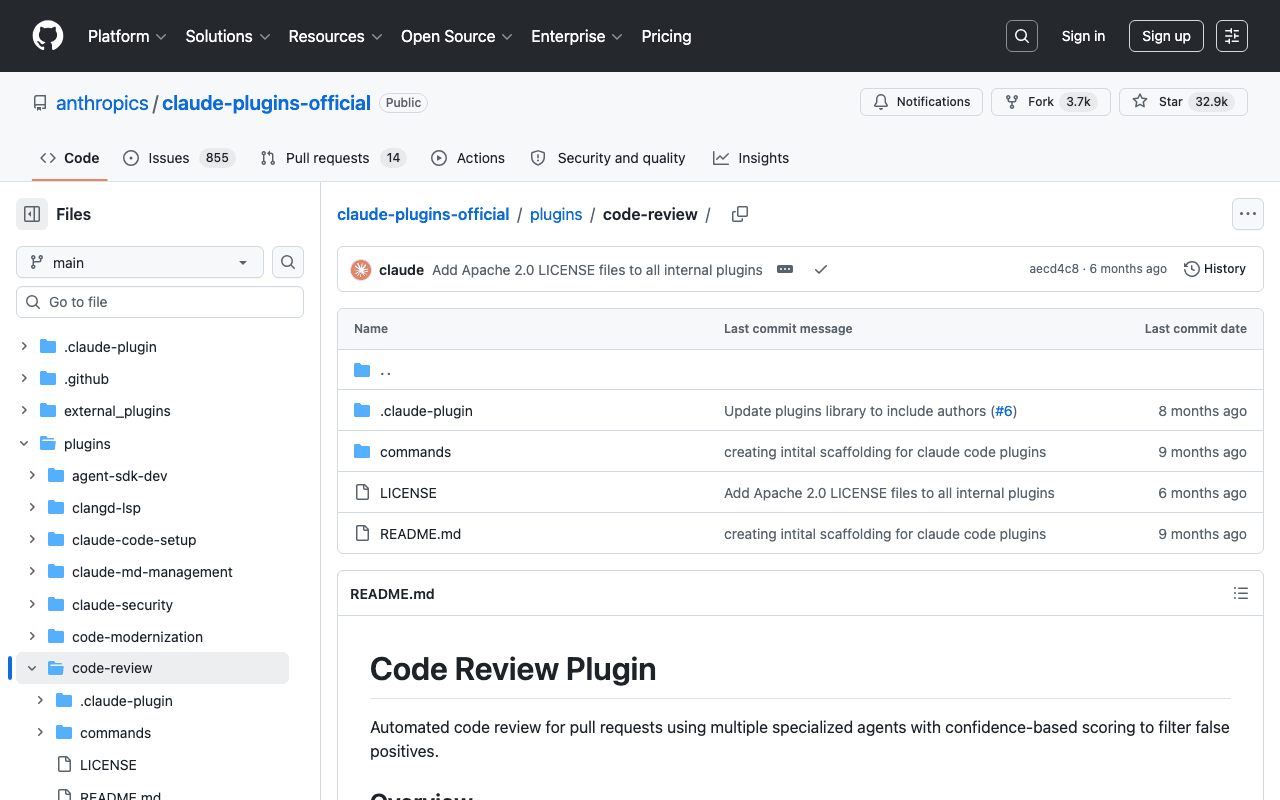The image size is (1280, 800).
Task: Collapse the code-review folder chevron
Action: point(32,668)
